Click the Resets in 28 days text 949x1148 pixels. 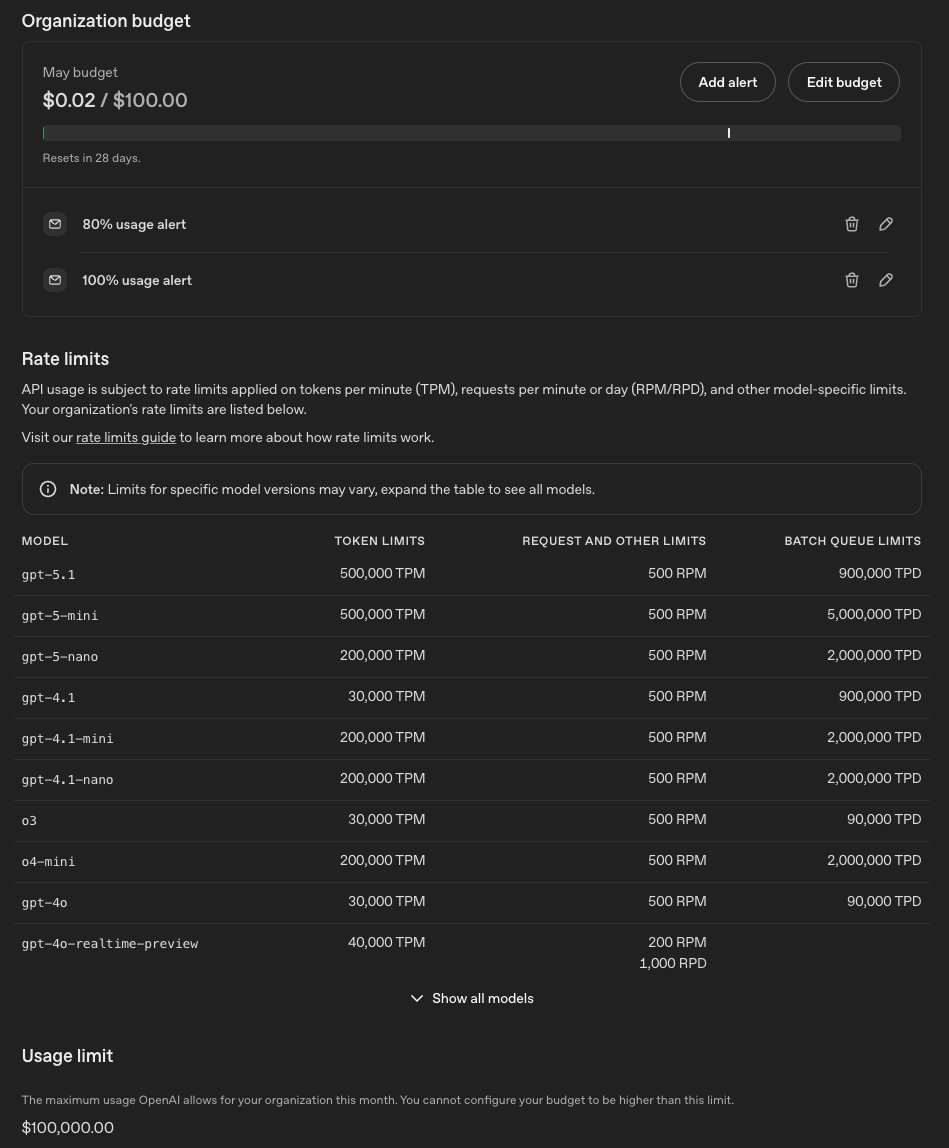click(92, 158)
